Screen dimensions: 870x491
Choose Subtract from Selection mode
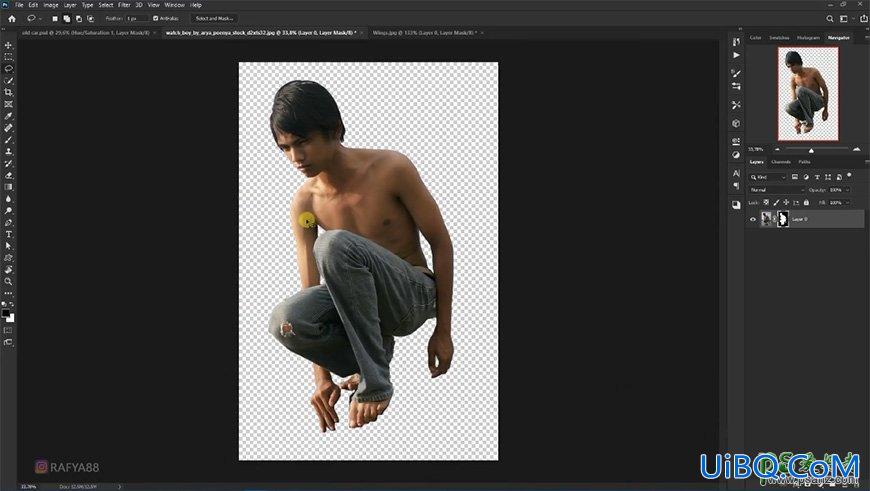tap(79, 18)
